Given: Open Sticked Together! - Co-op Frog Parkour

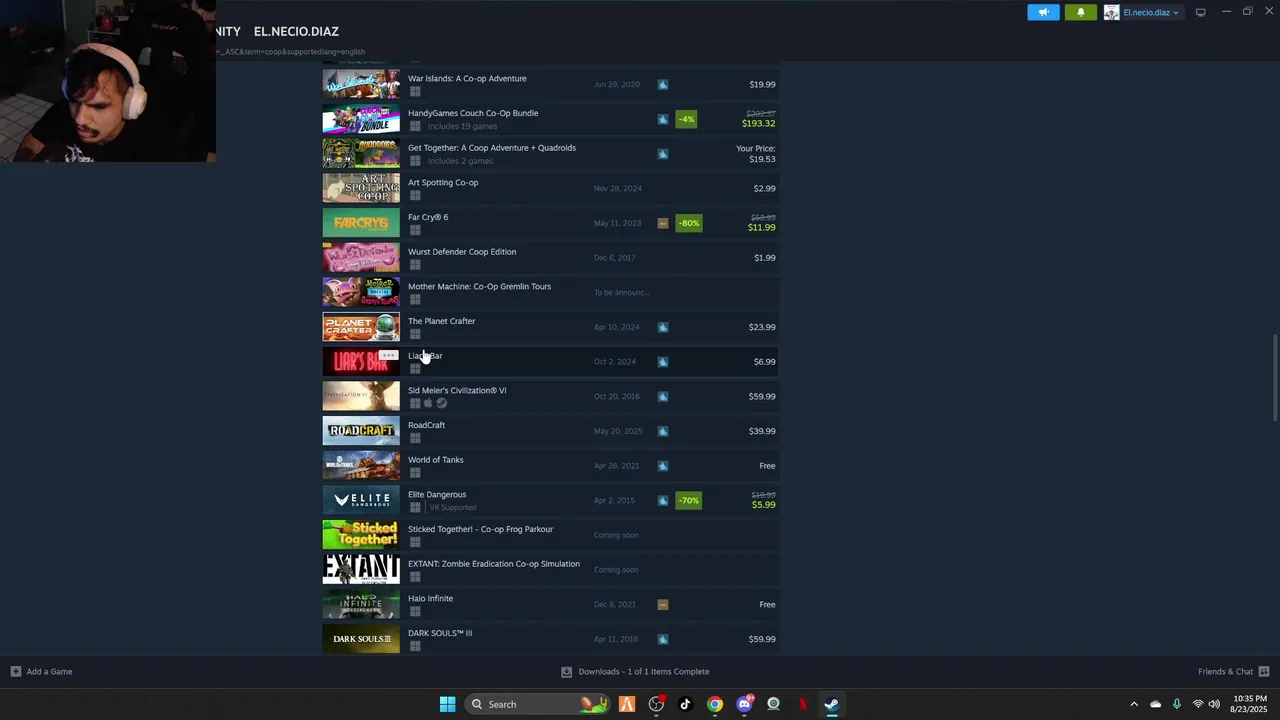Looking at the screenshot, I should (x=550, y=535).
